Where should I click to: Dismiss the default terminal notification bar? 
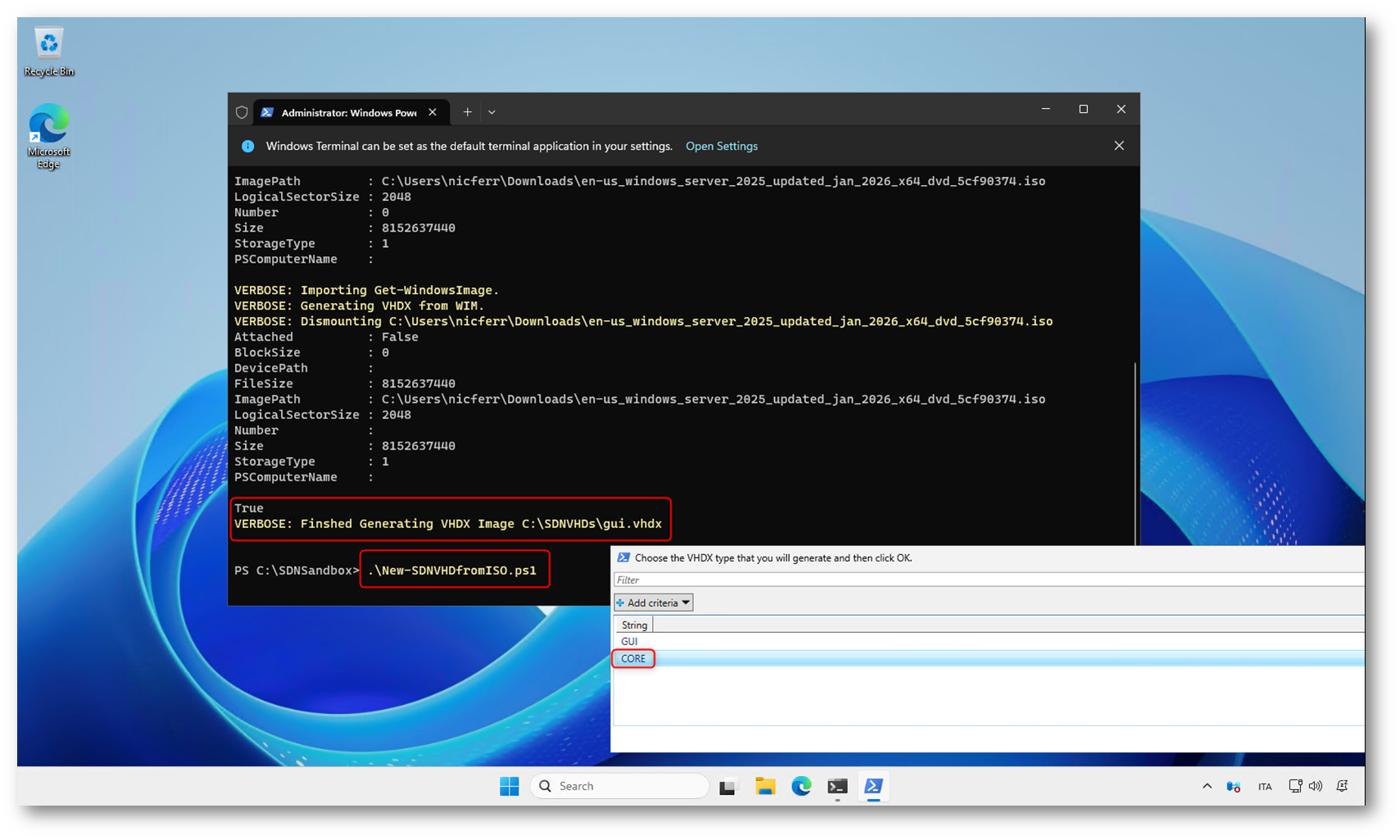coord(1118,146)
